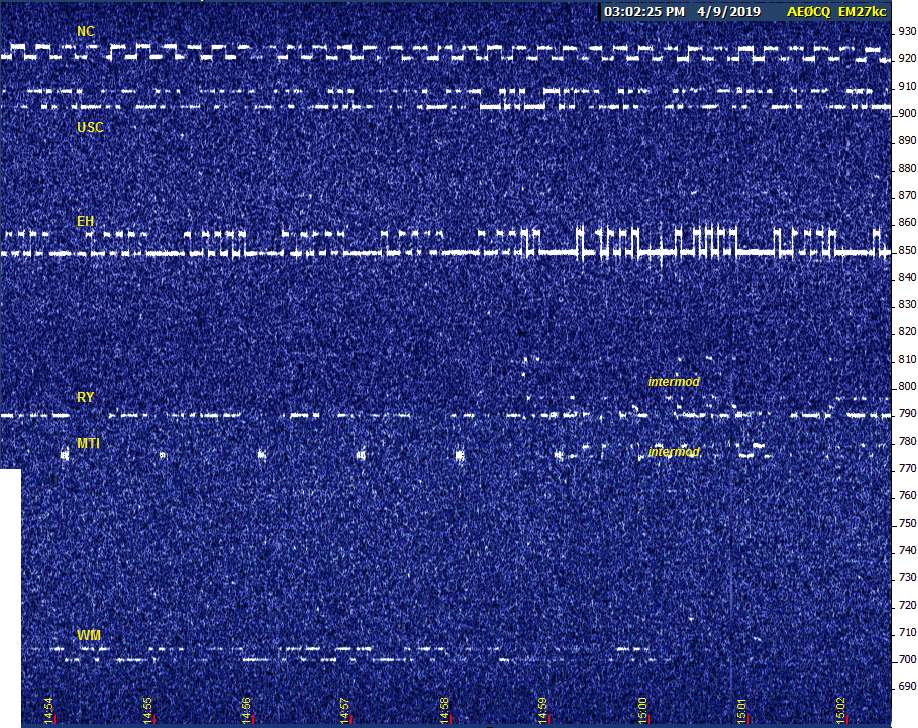Click the 15:02 time marker
Viewport: 918px width, 728px height.
(x=840, y=710)
